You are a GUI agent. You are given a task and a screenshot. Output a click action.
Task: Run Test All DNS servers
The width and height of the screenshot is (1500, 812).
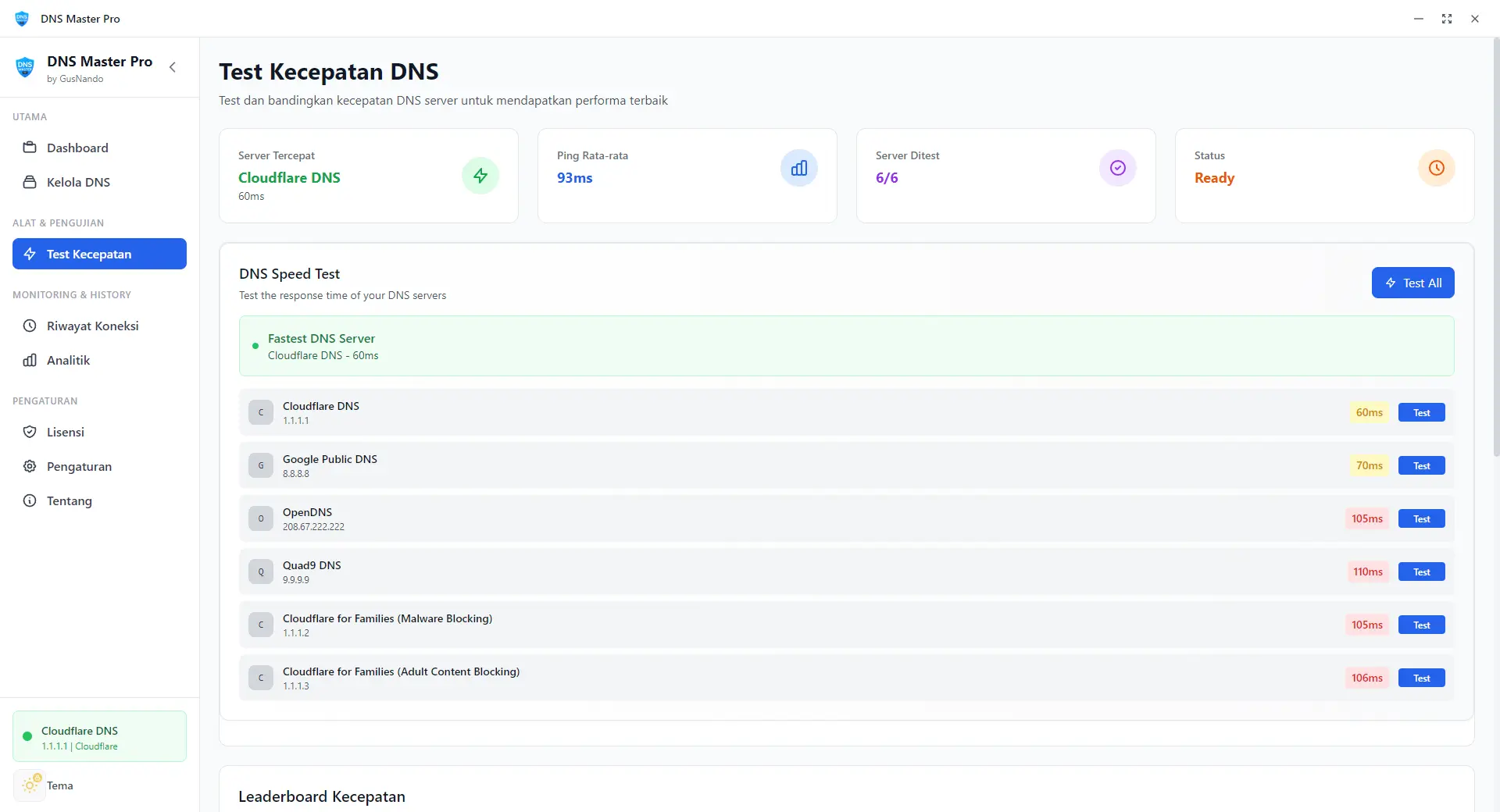coord(1412,283)
